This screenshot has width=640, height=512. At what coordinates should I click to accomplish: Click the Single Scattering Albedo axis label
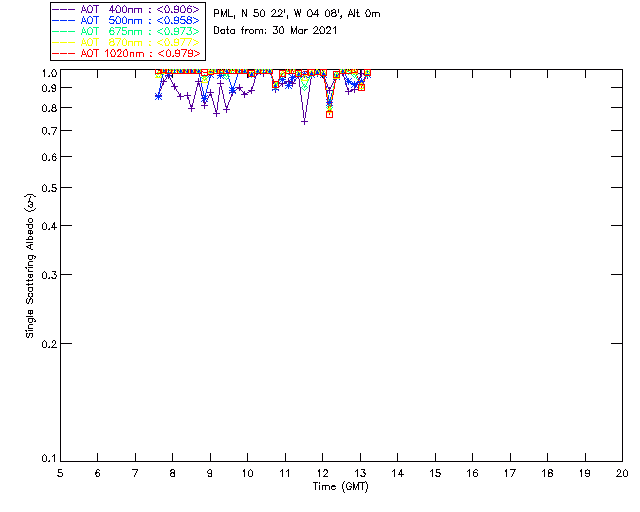click(x=30, y=266)
